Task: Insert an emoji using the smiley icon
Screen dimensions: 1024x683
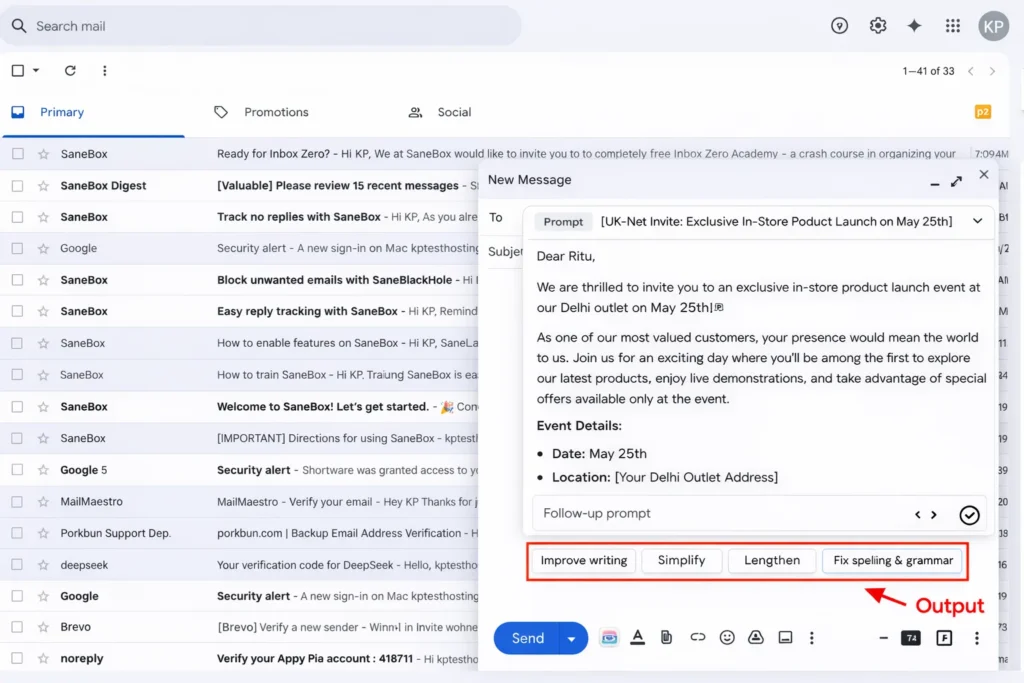Action: (x=727, y=638)
